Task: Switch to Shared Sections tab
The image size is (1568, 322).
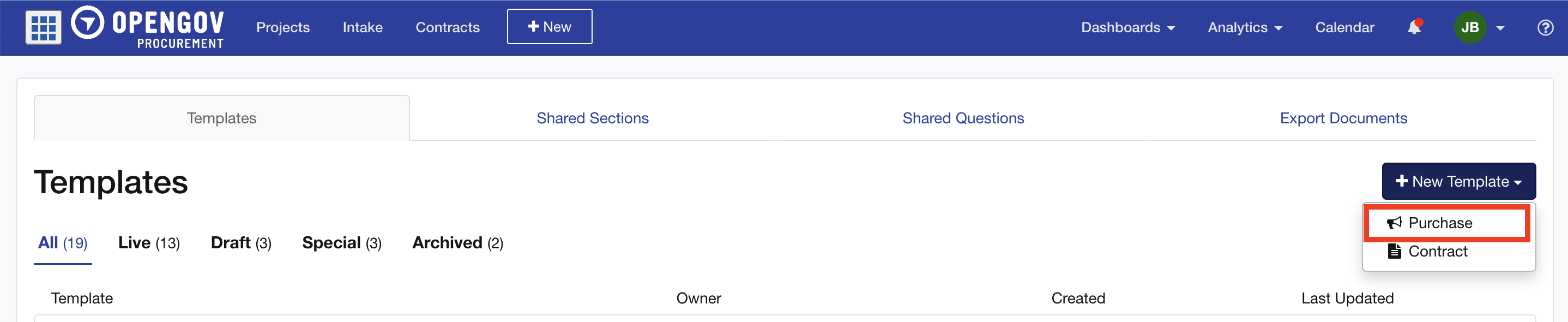Action: pos(592,118)
